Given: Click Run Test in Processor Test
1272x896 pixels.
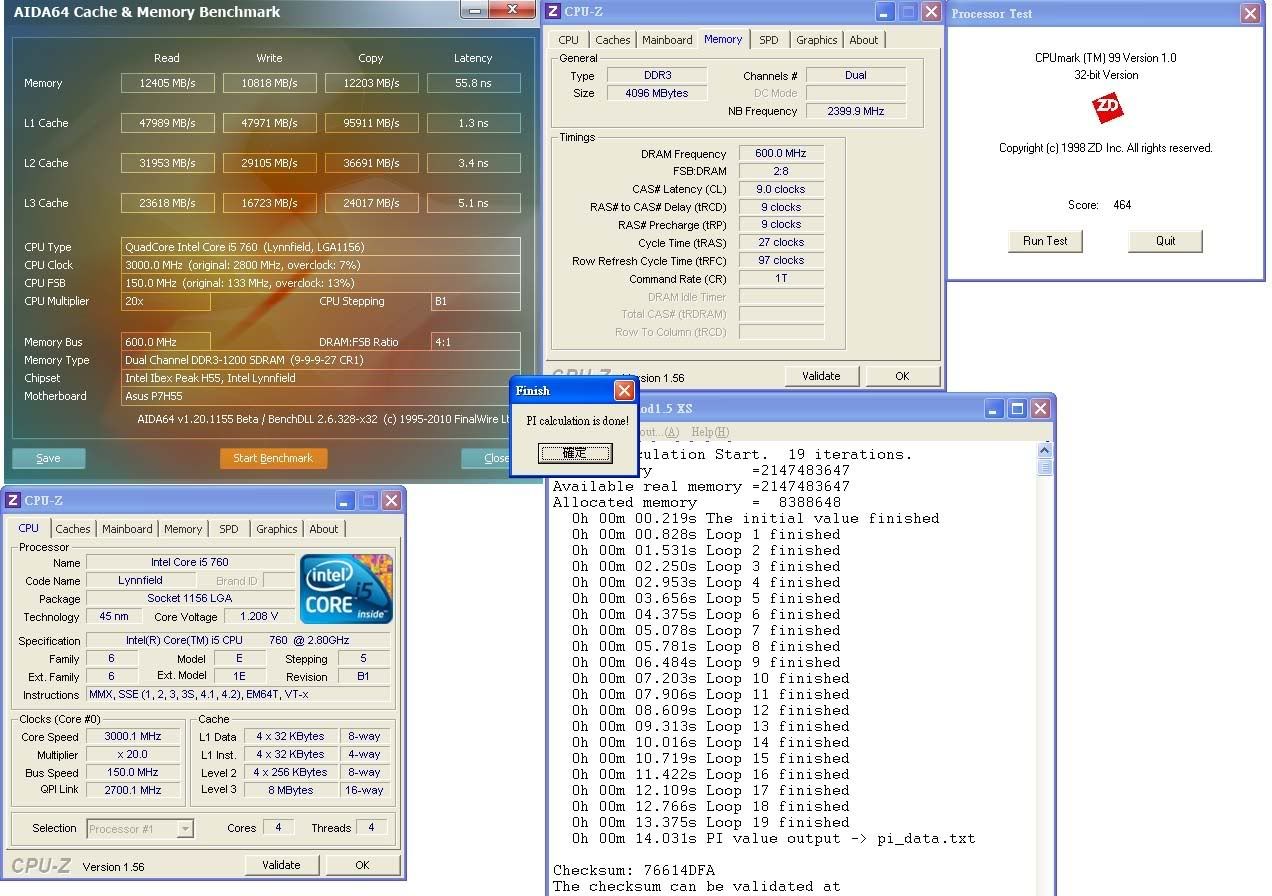Looking at the screenshot, I should click(1045, 241).
